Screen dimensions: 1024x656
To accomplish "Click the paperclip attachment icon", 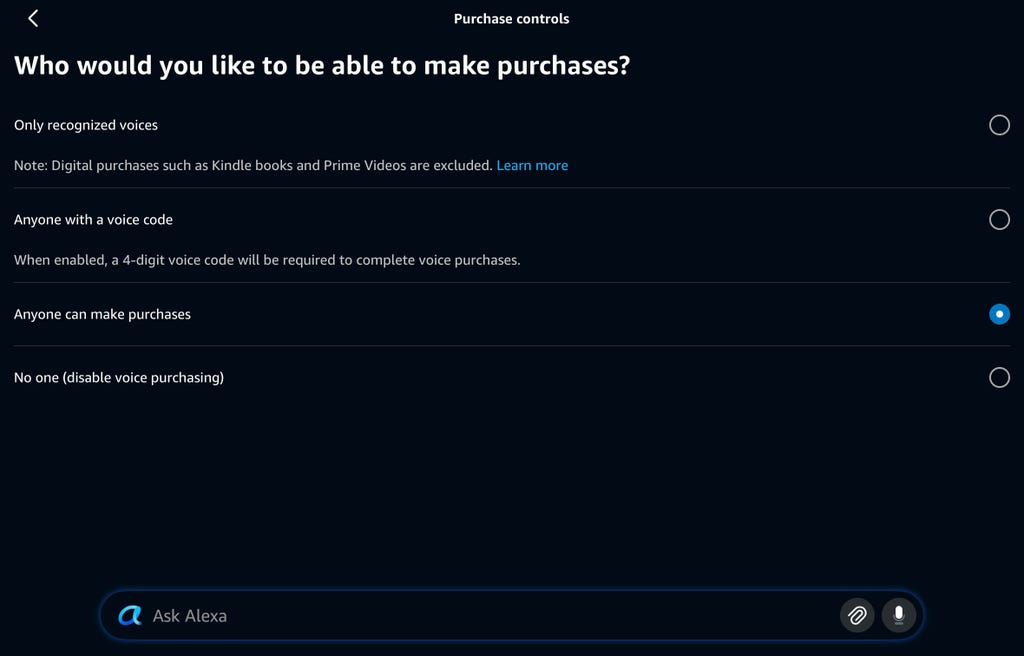I will (x=857, y=616).
